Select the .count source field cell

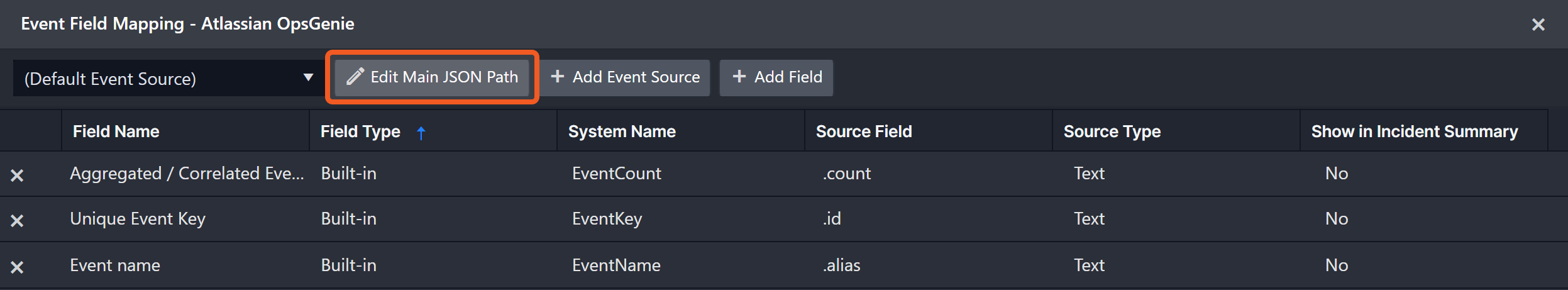846,174
